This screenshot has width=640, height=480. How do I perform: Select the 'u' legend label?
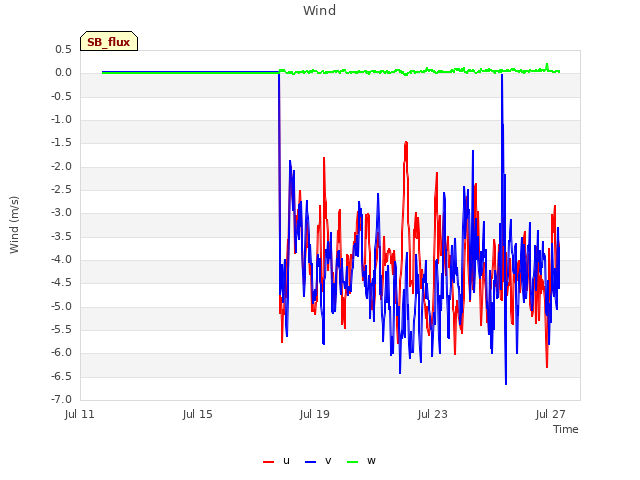(286, 461)
